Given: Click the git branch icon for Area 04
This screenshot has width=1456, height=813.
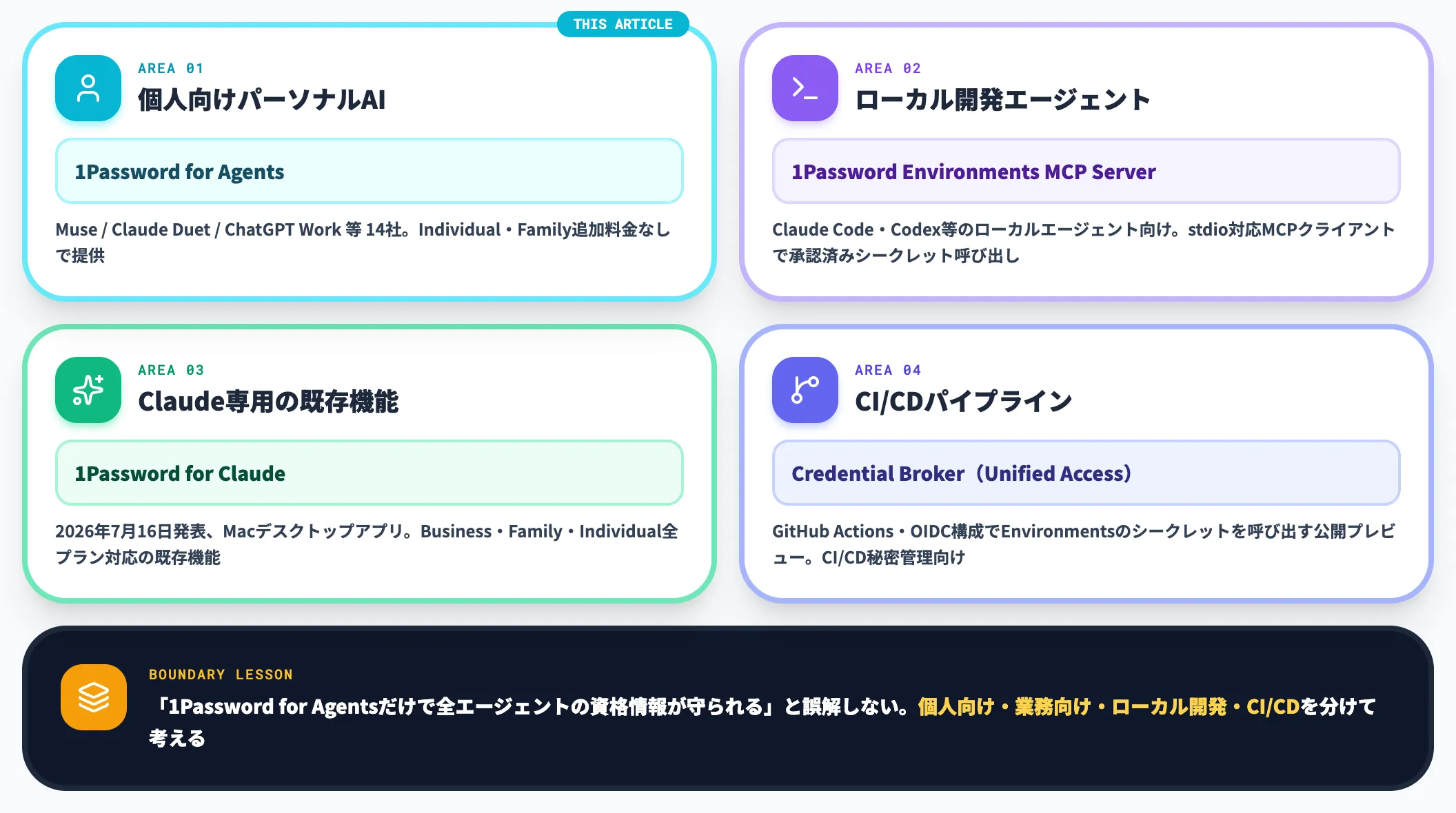Looking at the screenshot, I should pyautogui.click(x=805, y=390).
